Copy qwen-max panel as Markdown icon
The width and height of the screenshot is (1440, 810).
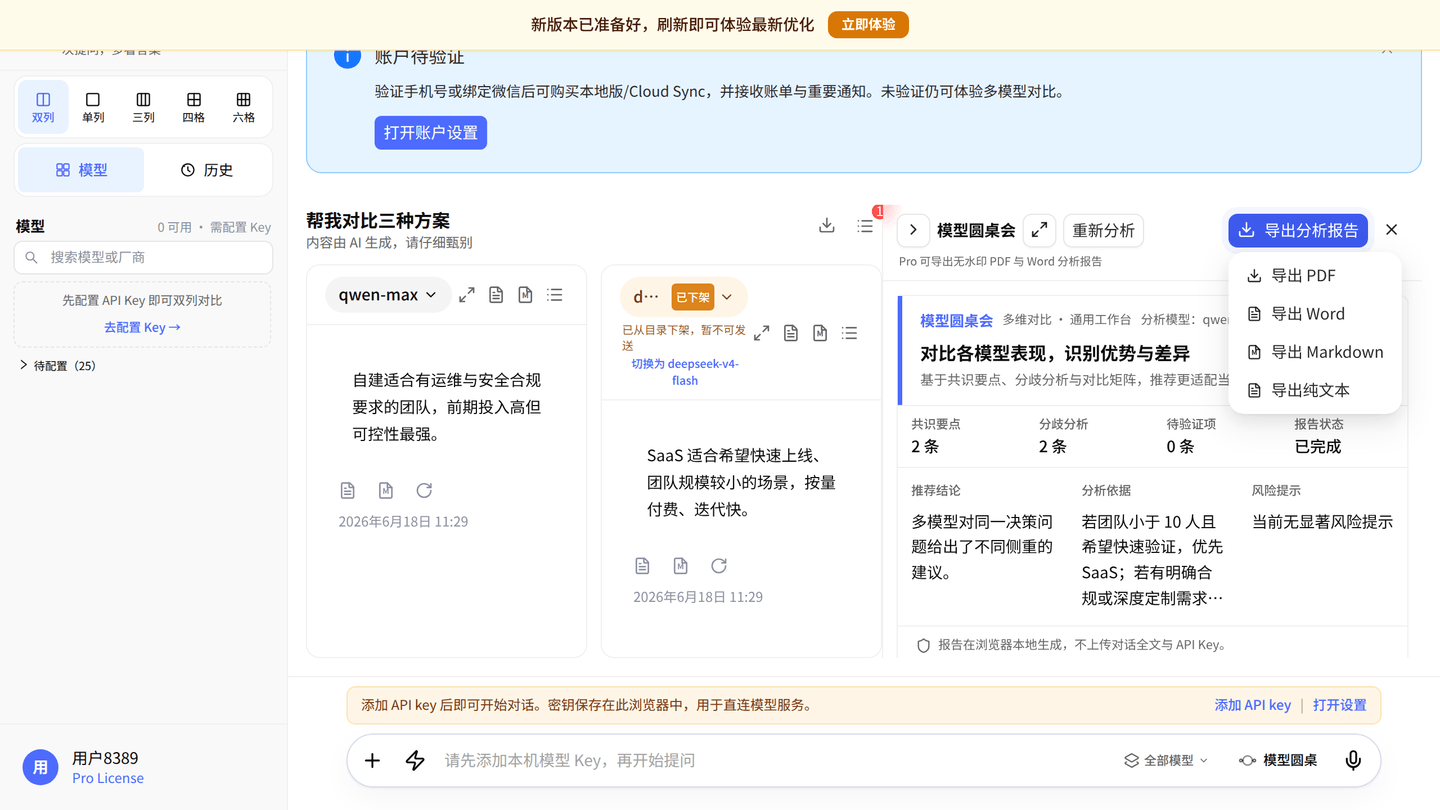[525, 295]
